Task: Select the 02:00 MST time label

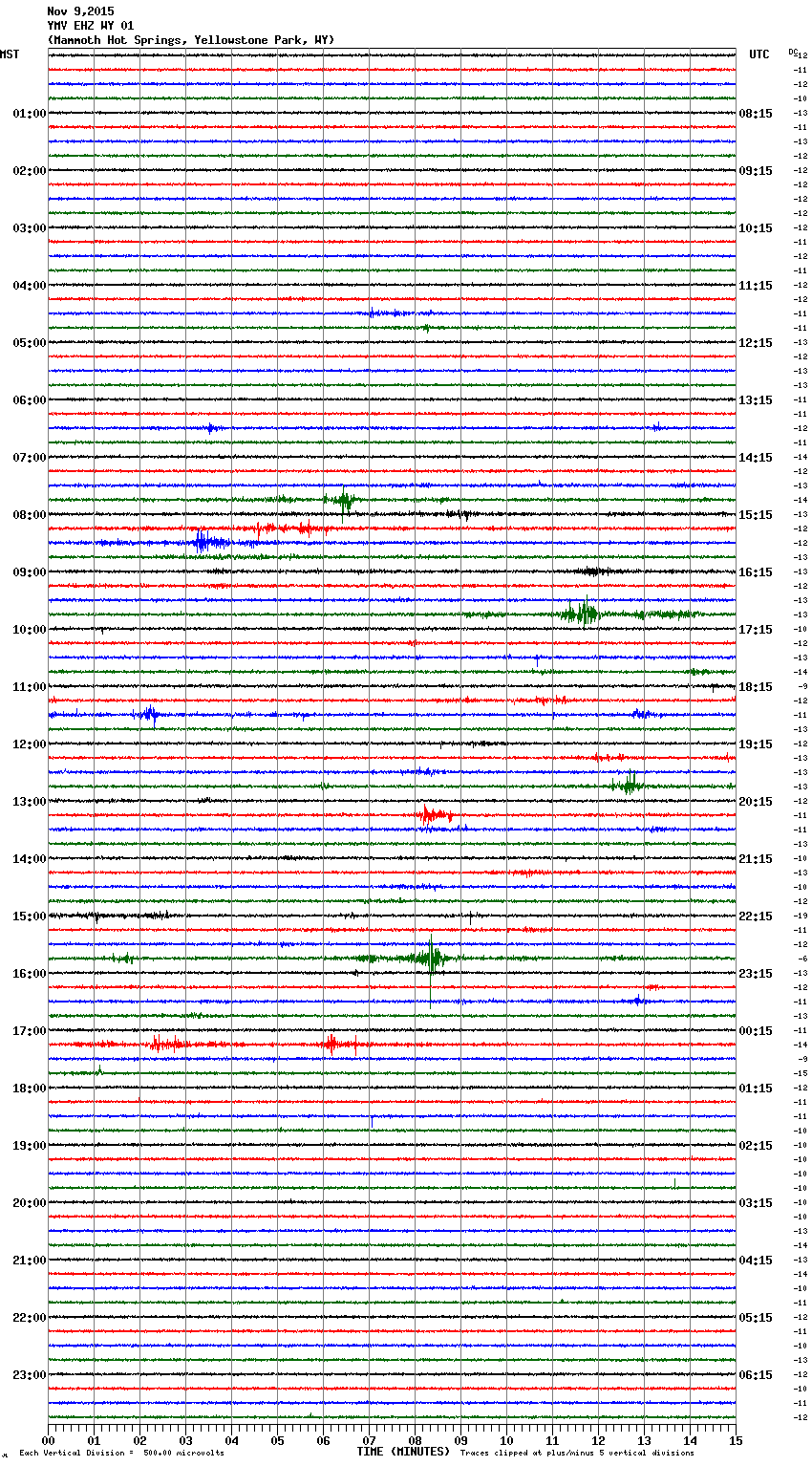Action: (x=30, y=171)
